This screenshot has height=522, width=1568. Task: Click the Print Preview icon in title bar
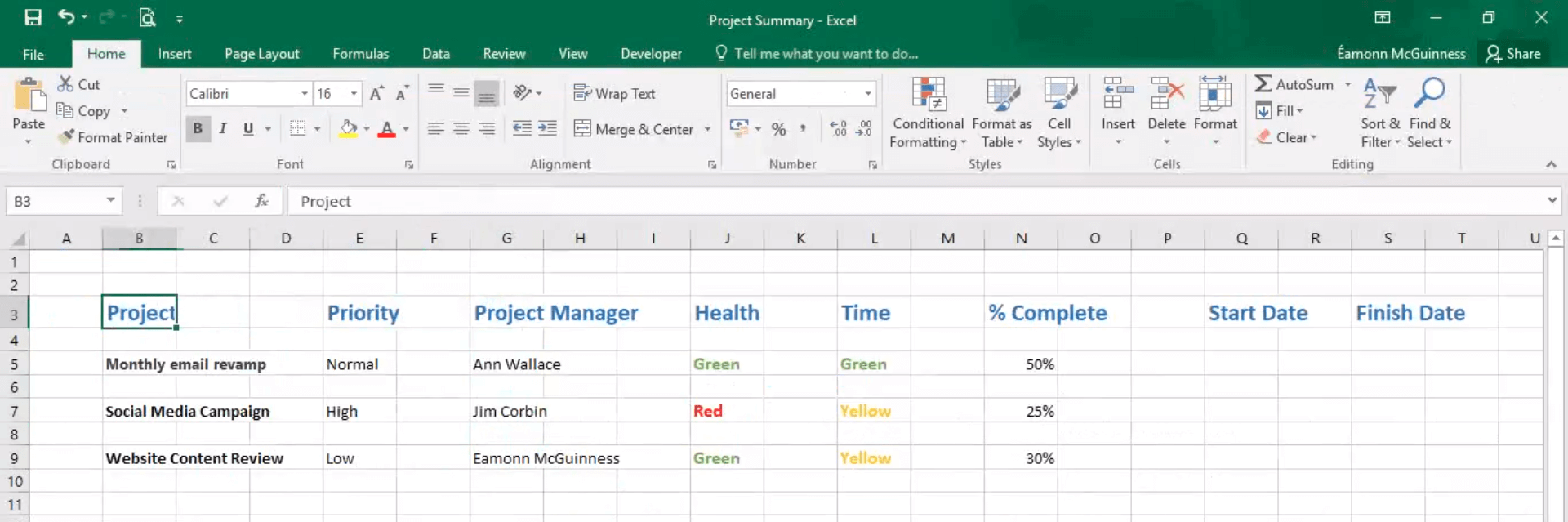(x=147, y=17)
